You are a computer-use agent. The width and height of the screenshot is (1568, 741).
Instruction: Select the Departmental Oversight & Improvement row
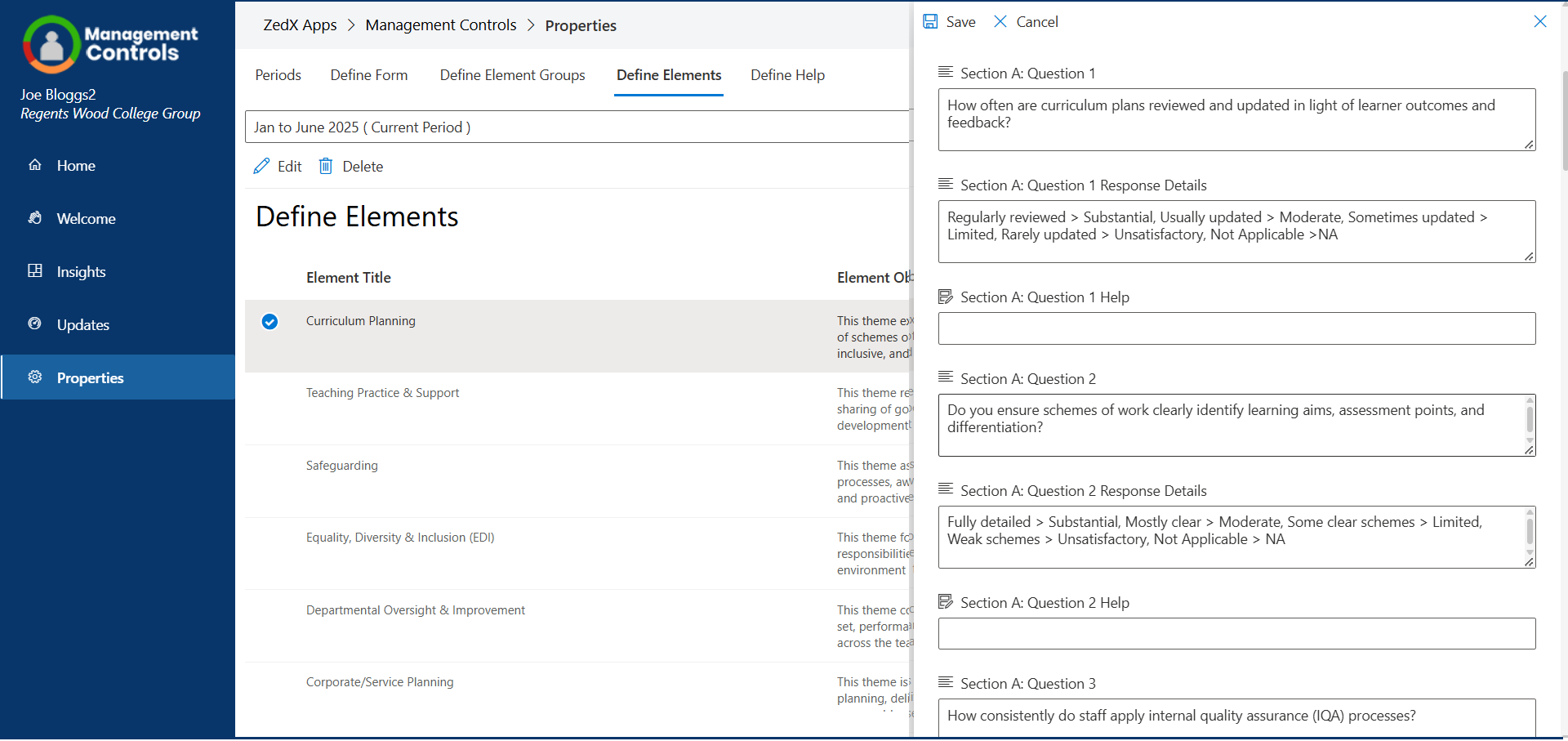click(x=578, y=626)
